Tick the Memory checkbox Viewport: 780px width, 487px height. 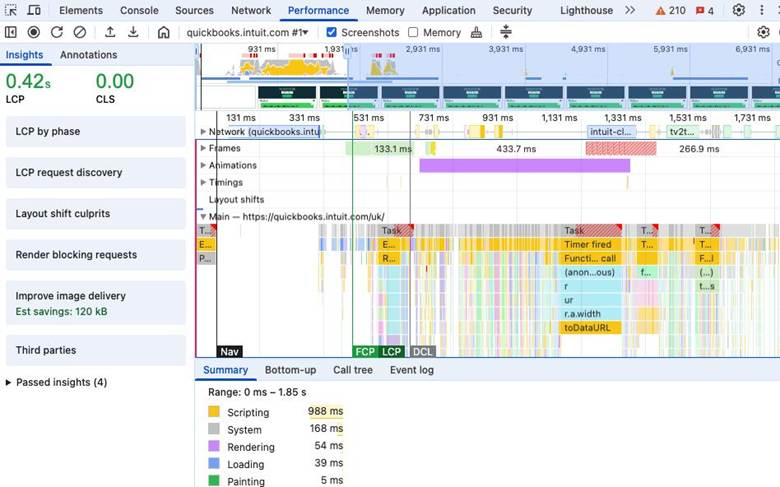tap(413, 32)
